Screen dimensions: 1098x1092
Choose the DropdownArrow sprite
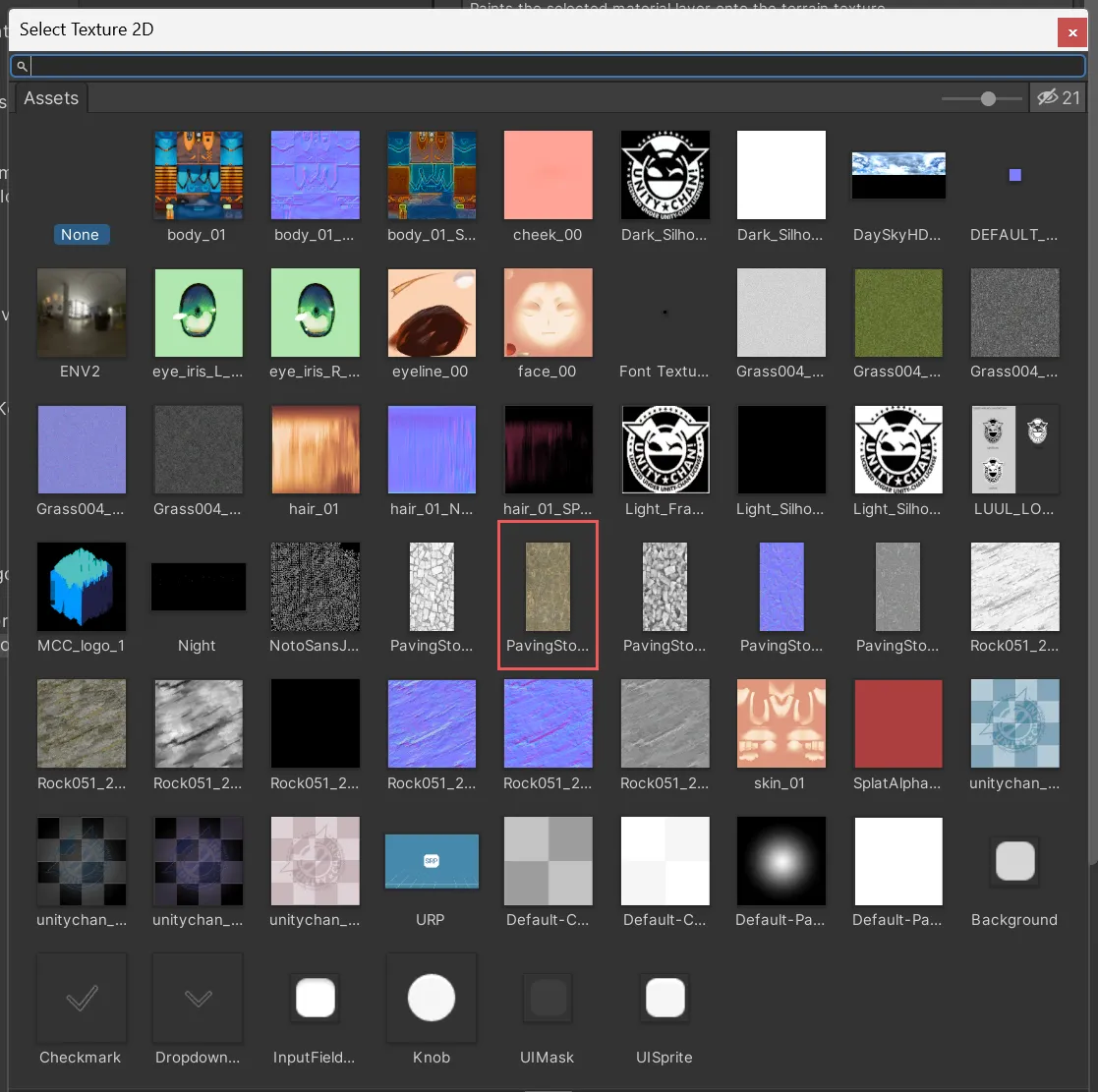coord(199,998)
